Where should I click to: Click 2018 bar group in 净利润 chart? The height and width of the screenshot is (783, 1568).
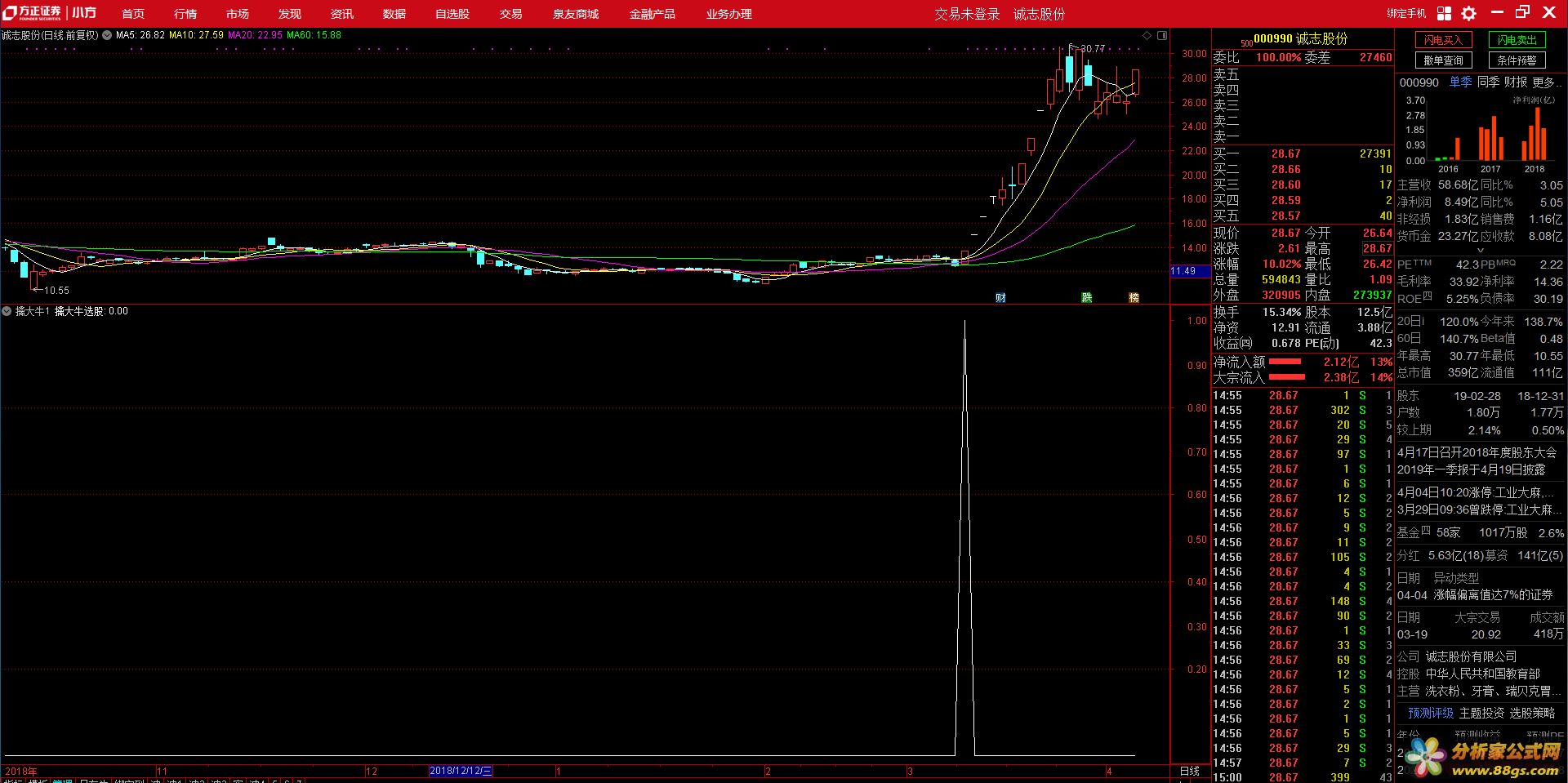(1535, 134)
